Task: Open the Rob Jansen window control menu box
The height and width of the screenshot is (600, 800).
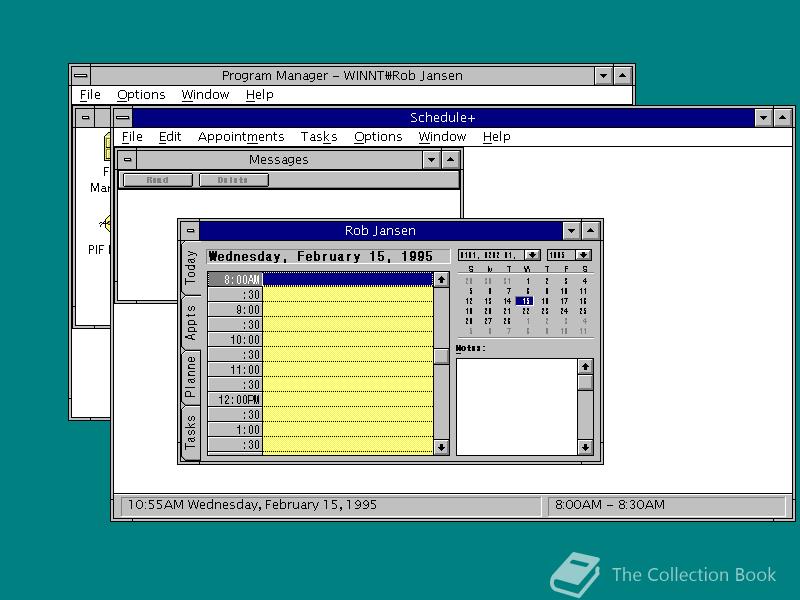Action: coord(190,231)
